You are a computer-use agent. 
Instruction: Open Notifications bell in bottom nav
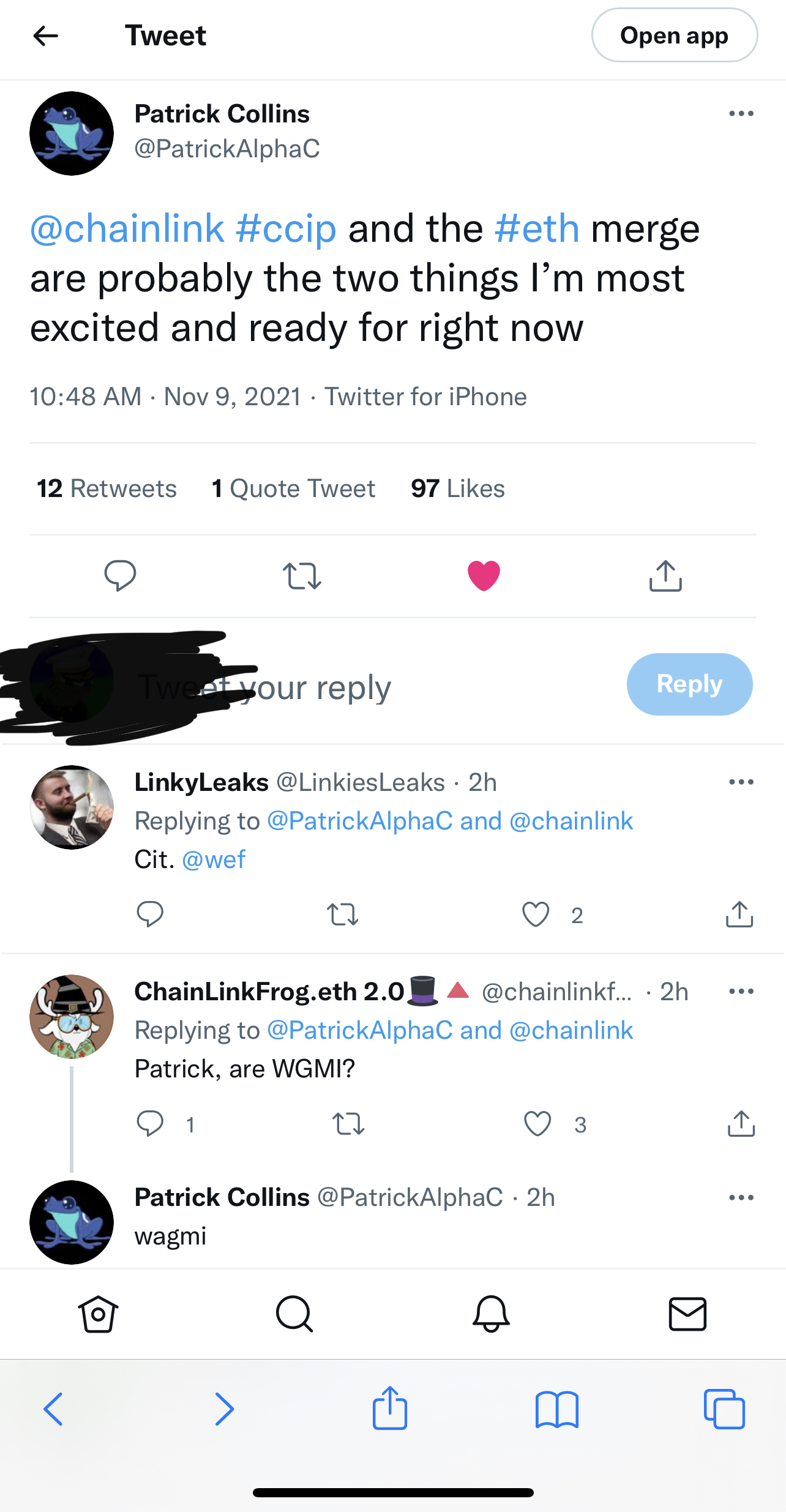491,1314
